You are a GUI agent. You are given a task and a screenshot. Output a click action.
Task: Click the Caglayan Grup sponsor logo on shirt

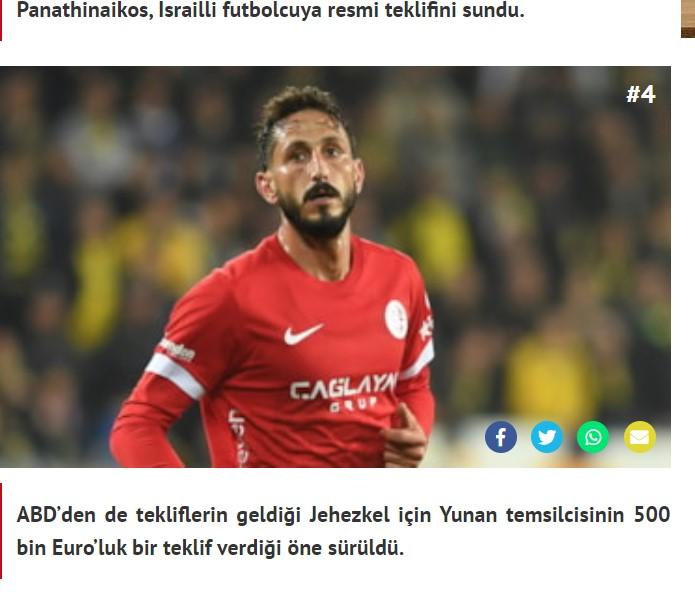point(344,390)
